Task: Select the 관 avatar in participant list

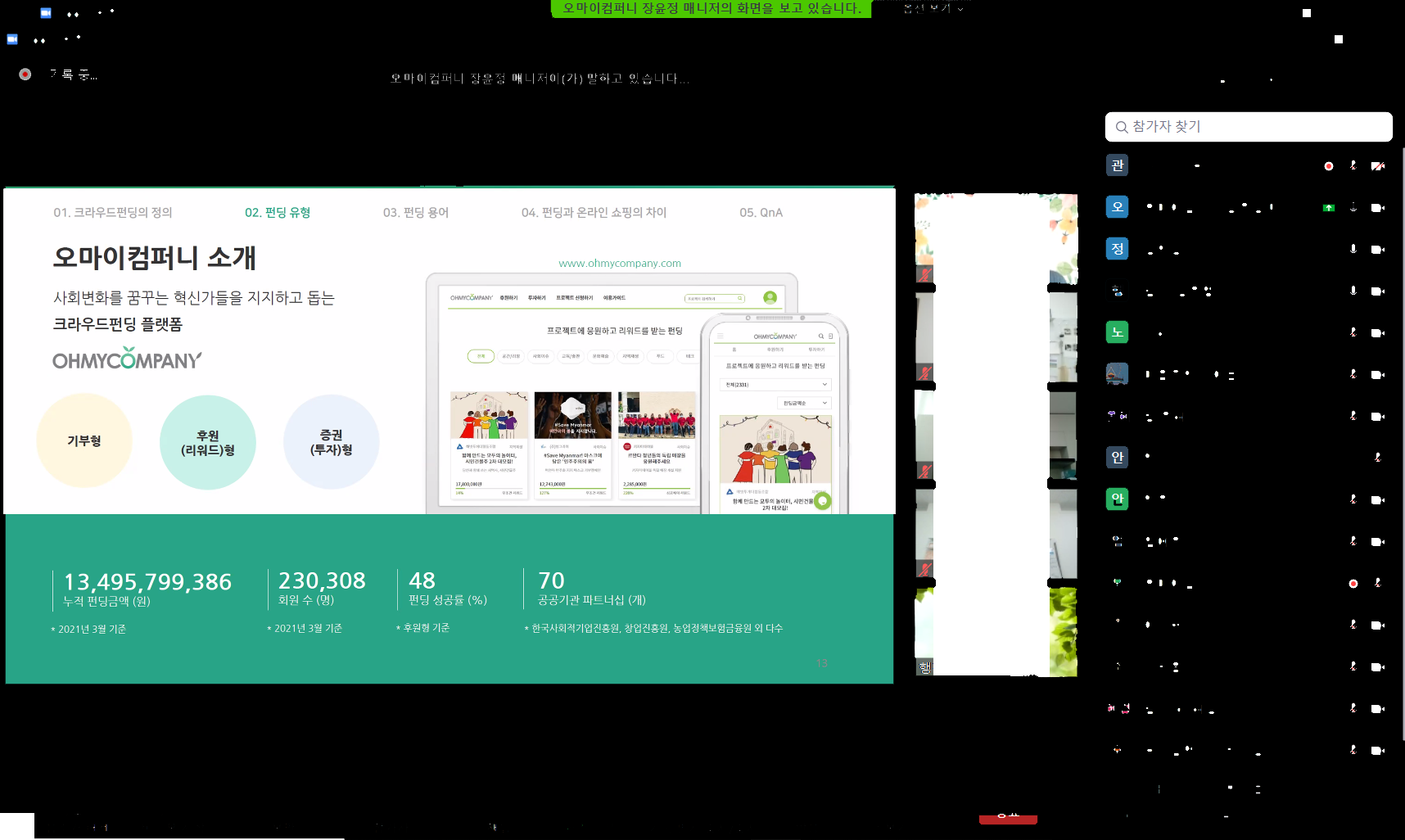Action: [x=1118, y=165]
